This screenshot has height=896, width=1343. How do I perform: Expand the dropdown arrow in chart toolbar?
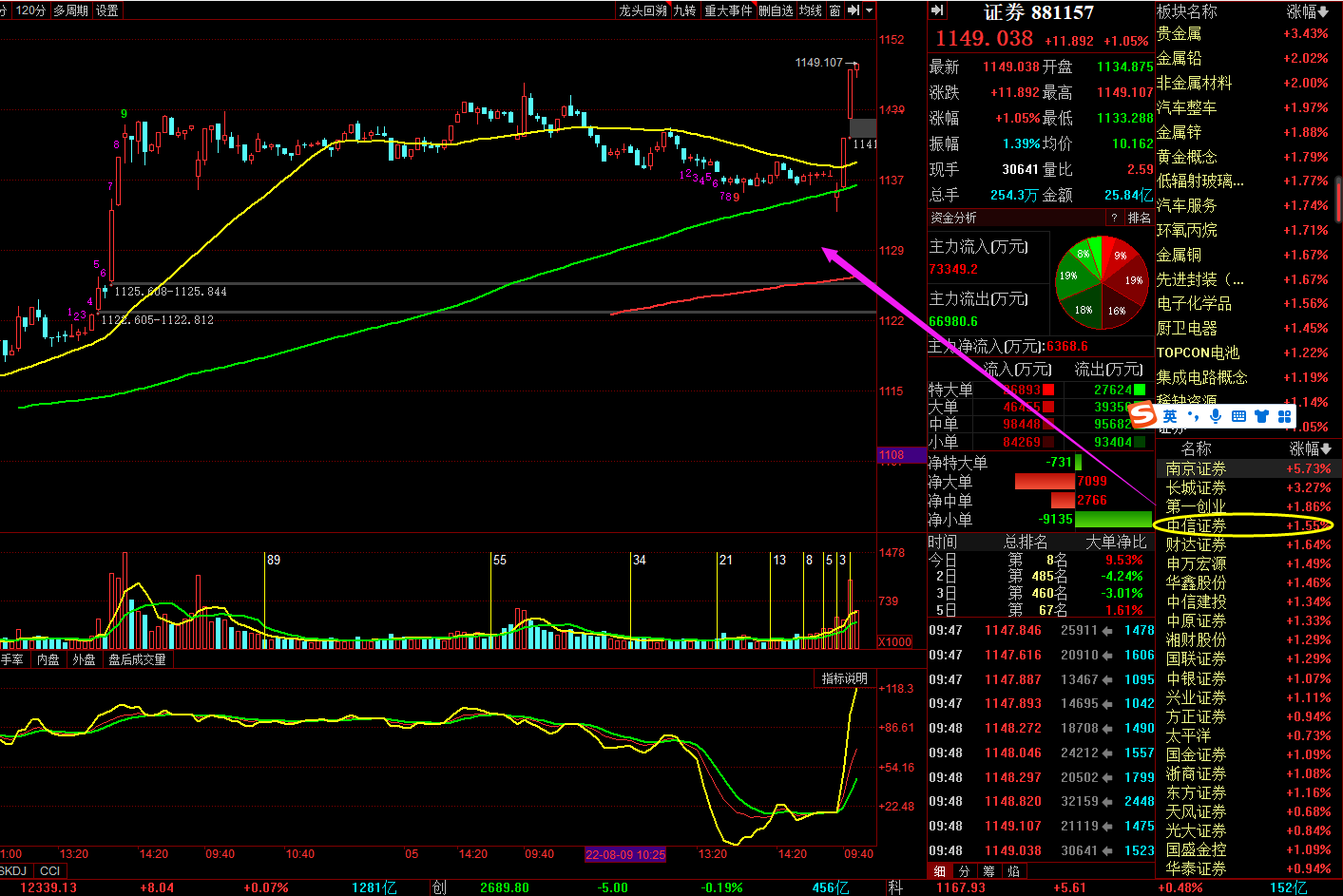[x=869, y=10]
